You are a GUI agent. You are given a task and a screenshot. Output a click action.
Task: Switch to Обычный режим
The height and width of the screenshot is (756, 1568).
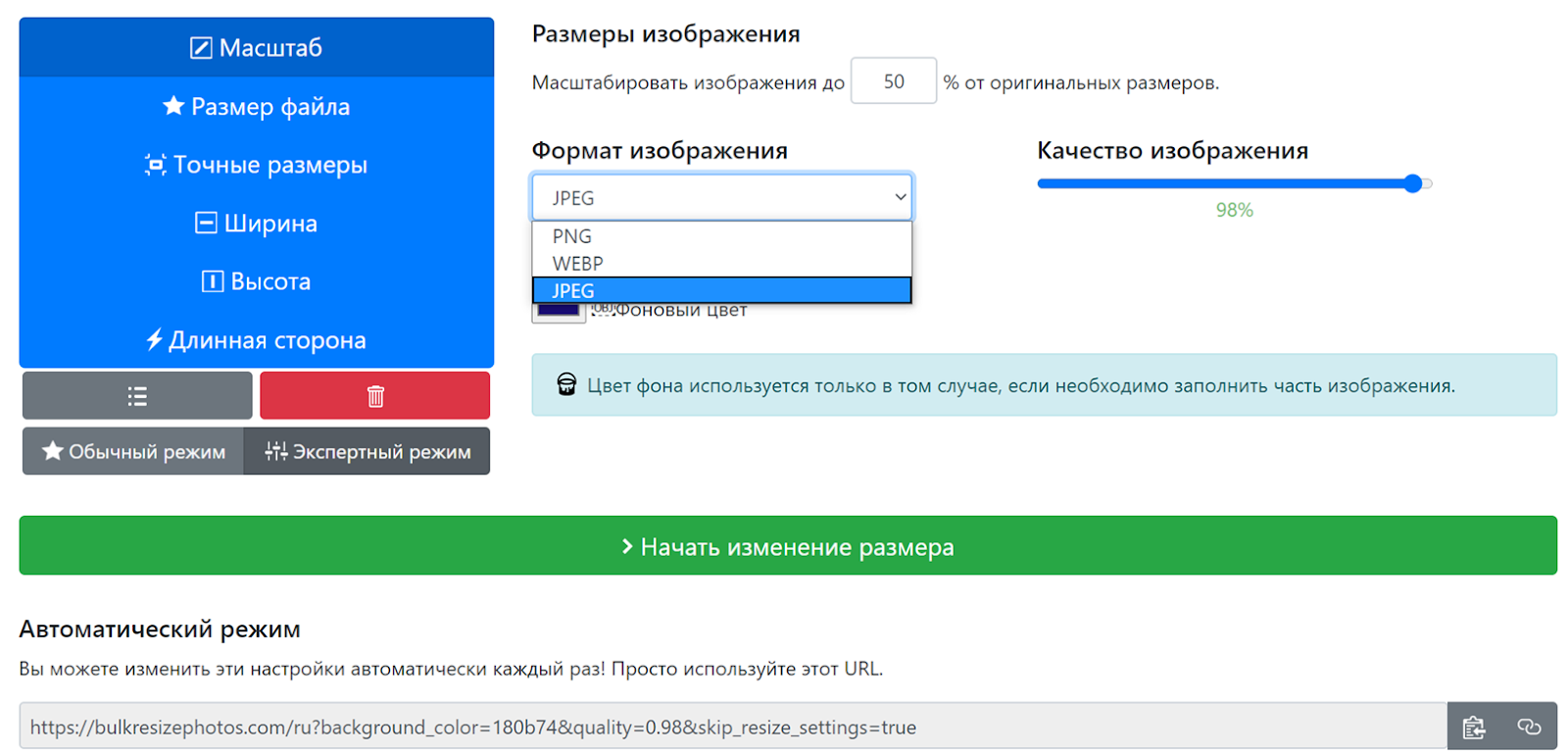[x=133, y=451]
